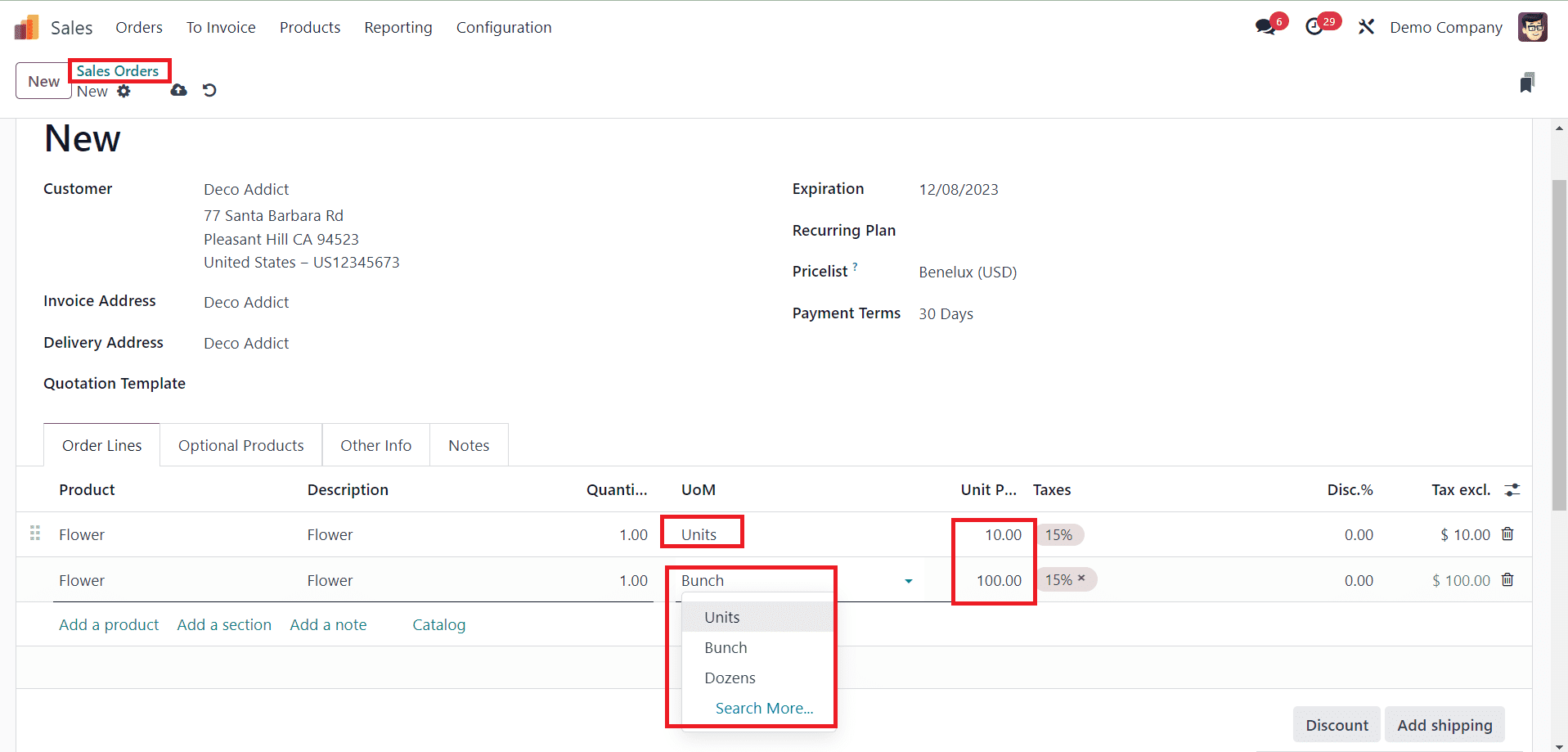Click the New button
The height and width of the screenshot is (752, 1568).
(x=43, y=81)
